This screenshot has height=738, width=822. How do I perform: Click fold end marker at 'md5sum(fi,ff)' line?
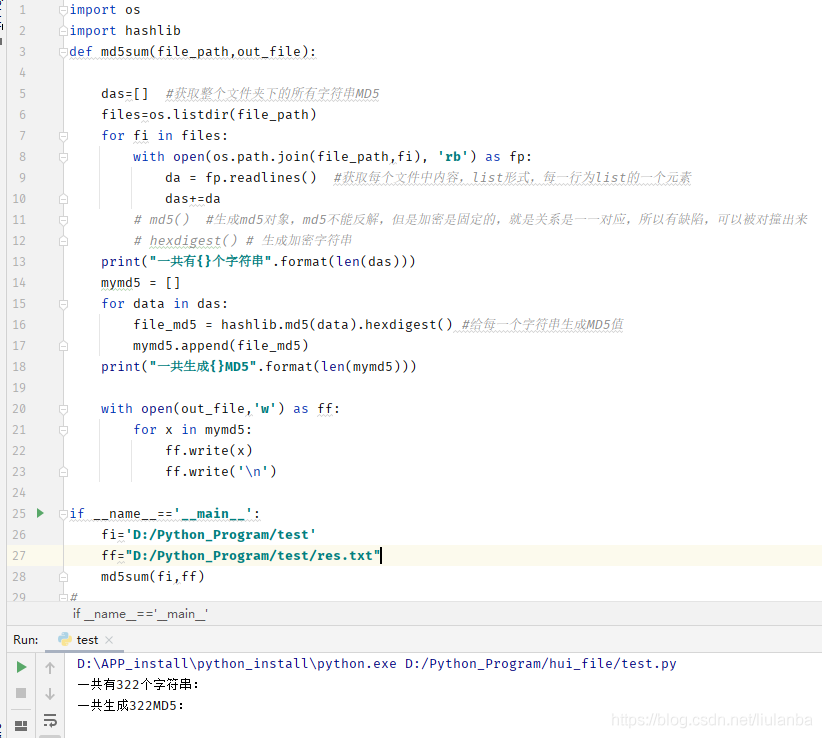click(x=63, y=577)
